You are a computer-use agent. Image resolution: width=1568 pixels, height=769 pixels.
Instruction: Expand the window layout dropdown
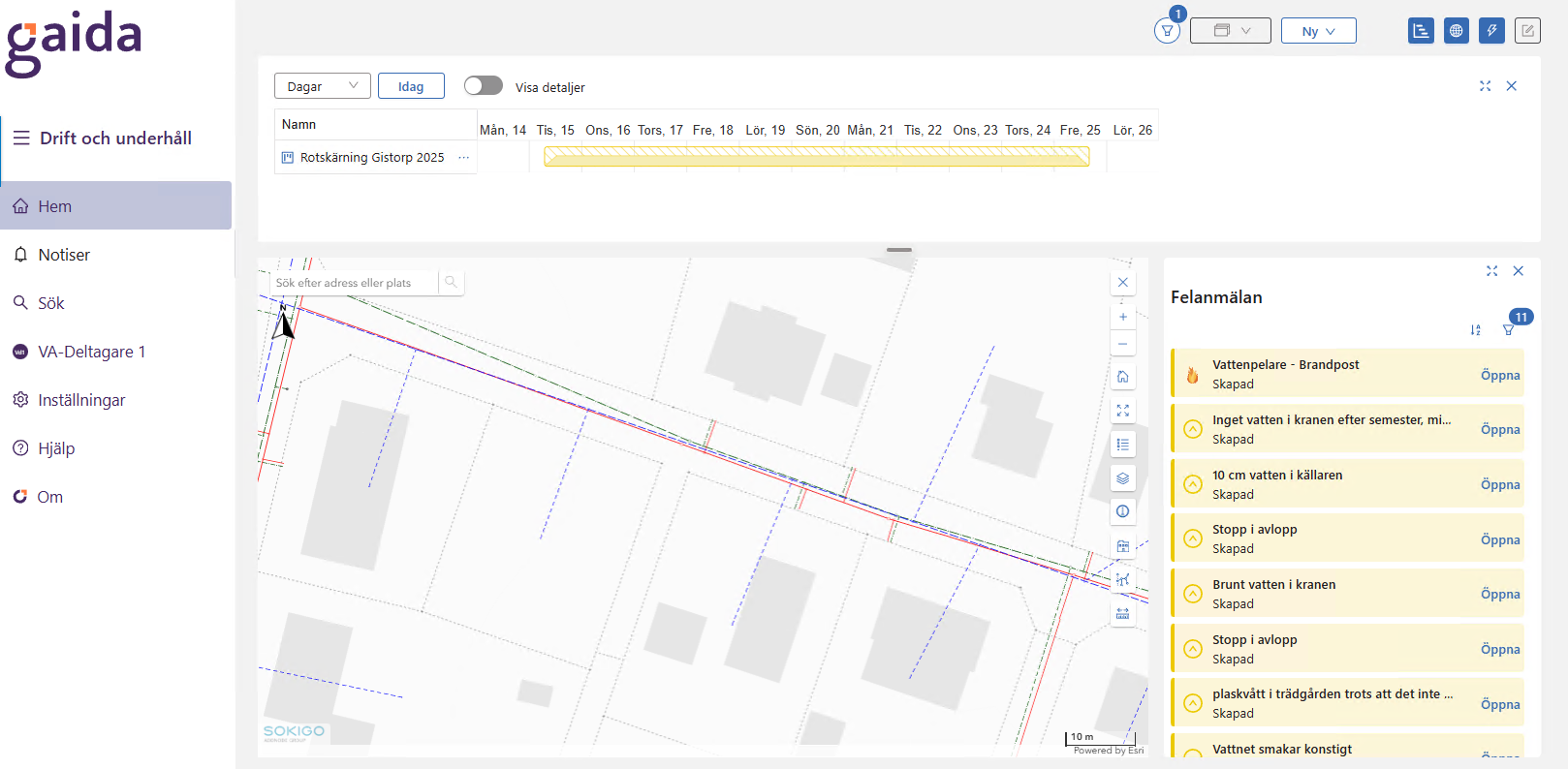[x=1230, y=31]
